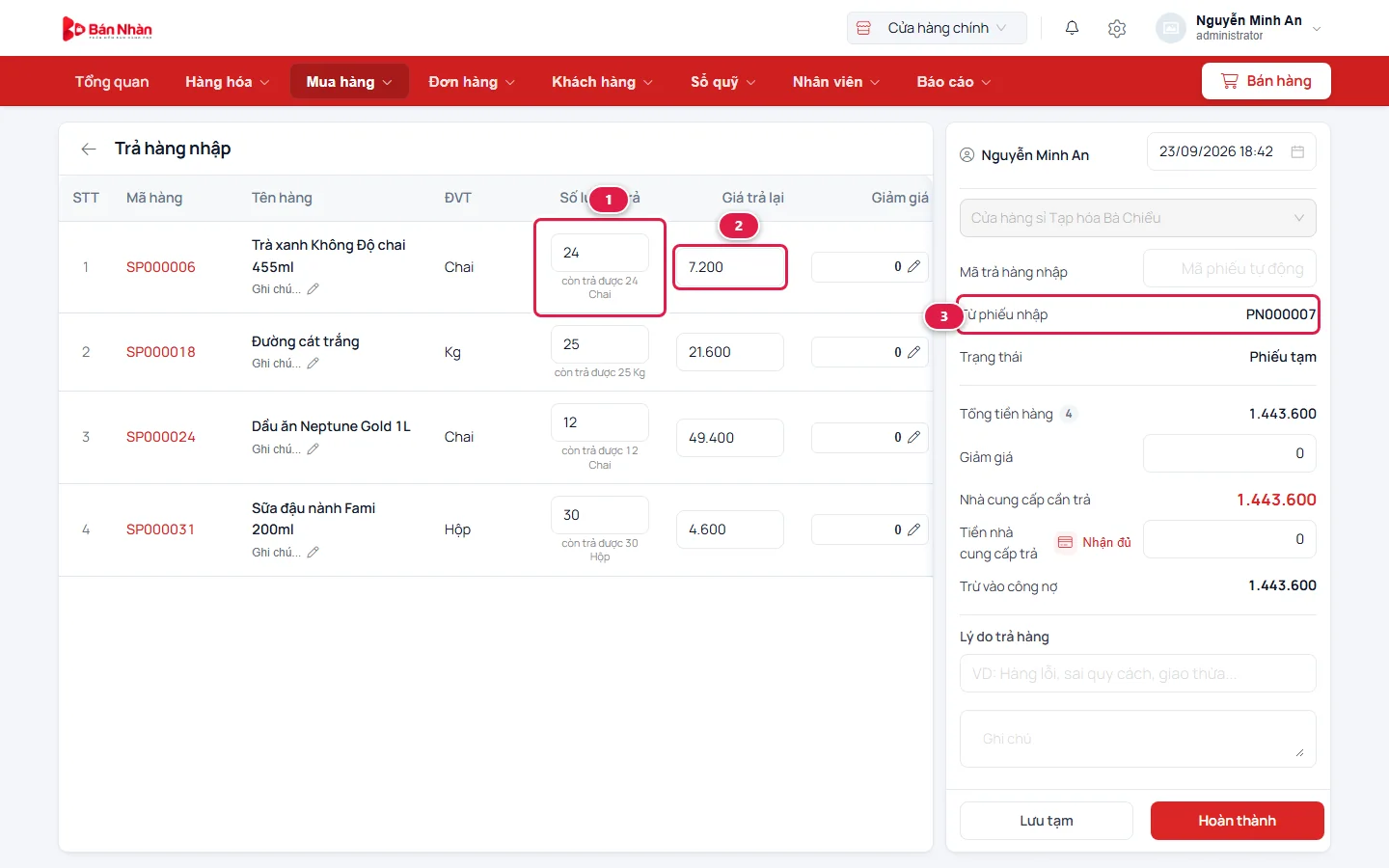
Task: Open the Mua hàng menu
Action: (349, 82)
